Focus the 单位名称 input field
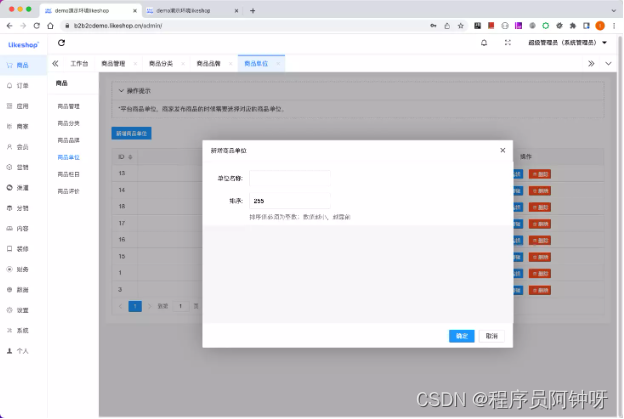The image size is (624, 419). pyautogui.click(x=290, y=178)
